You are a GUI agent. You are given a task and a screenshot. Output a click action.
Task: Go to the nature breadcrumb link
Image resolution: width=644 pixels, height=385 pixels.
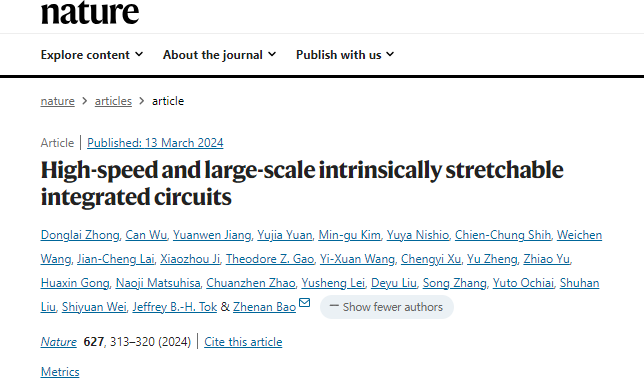pos(58,101)
